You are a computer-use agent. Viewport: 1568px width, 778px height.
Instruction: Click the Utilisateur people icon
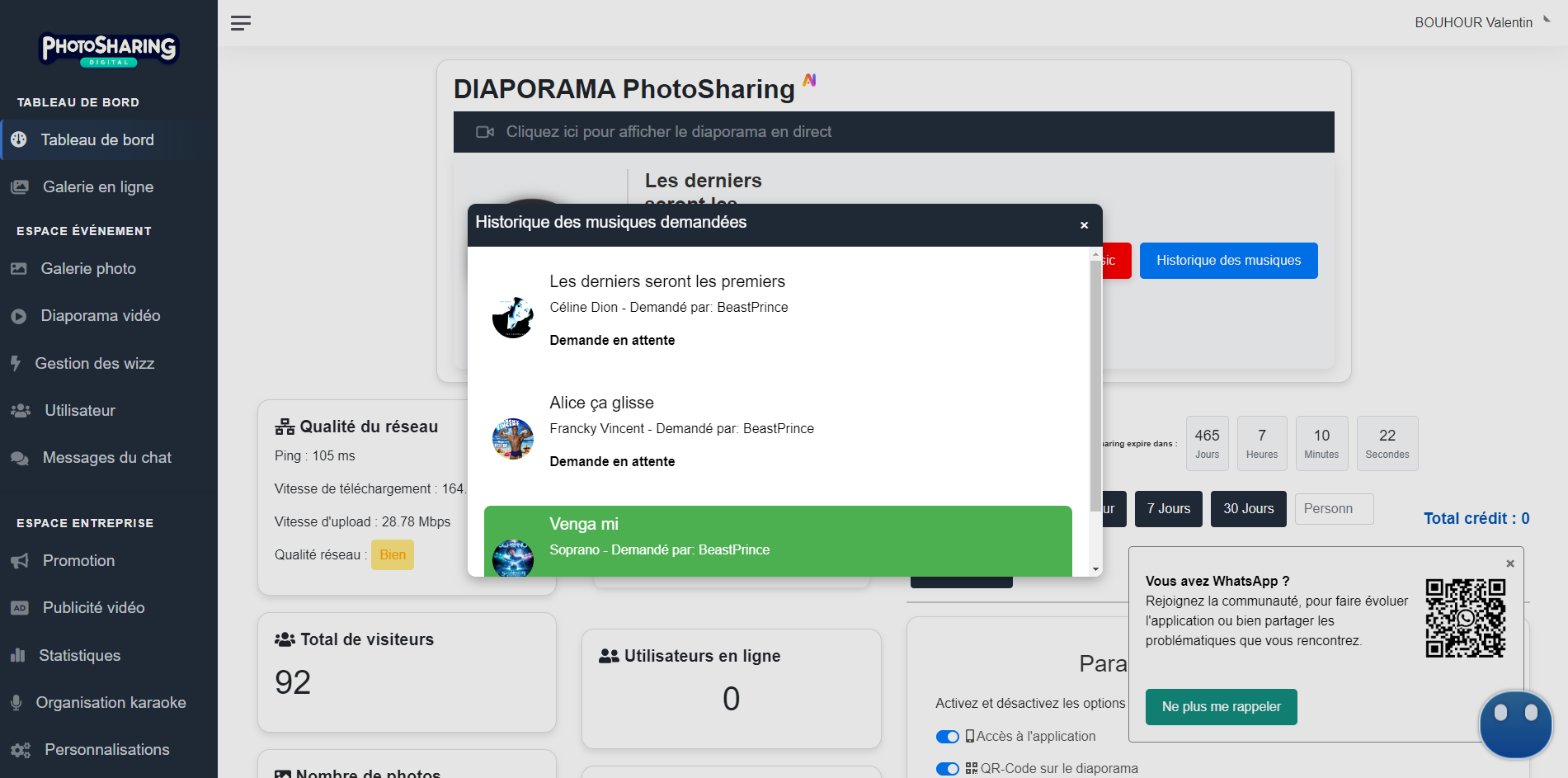(x=21, y=411)
